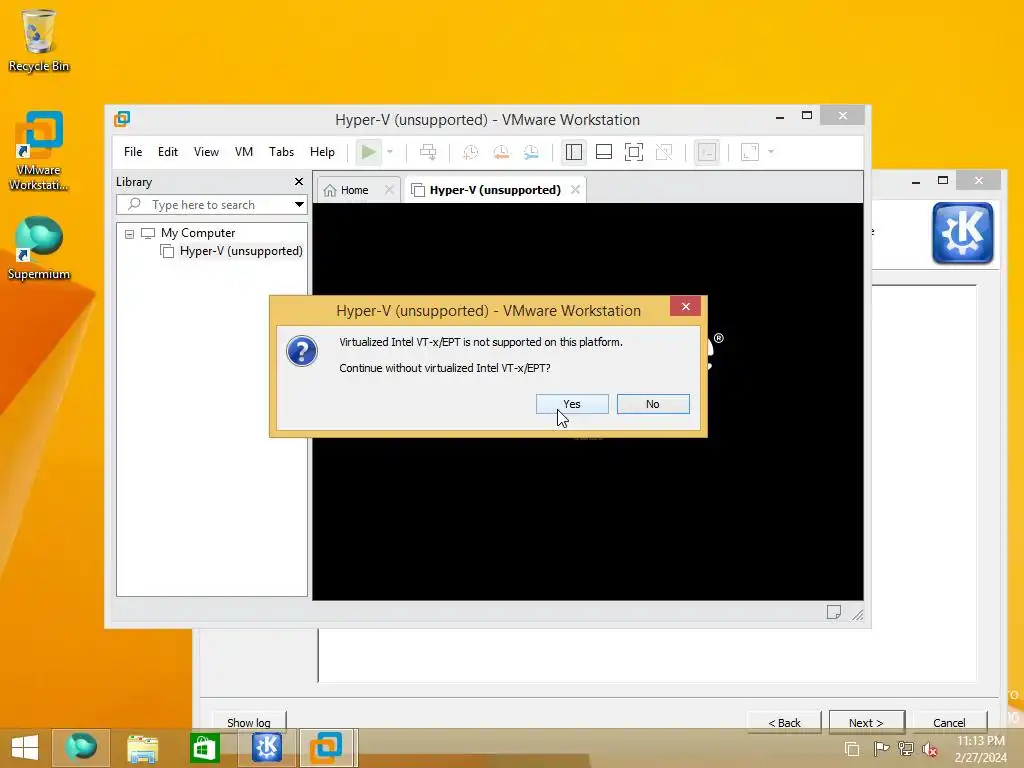This screenshot has height=768, width=1024.
Task: Open Recycle Bin desktop icon
Action: coord(39,40)
